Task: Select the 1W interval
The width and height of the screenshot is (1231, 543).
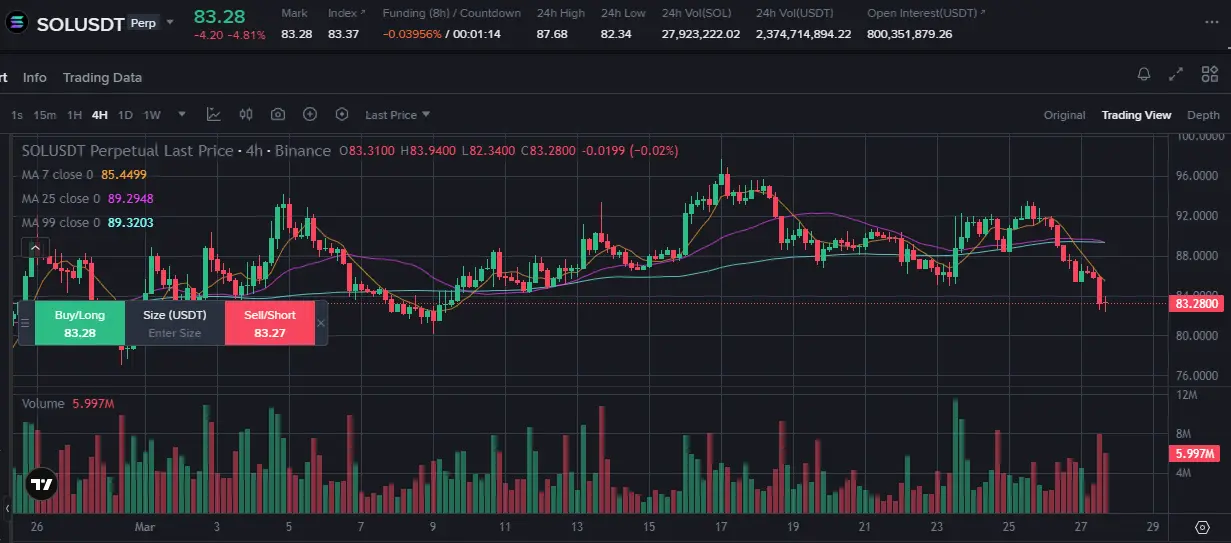Action: [152, 115]
